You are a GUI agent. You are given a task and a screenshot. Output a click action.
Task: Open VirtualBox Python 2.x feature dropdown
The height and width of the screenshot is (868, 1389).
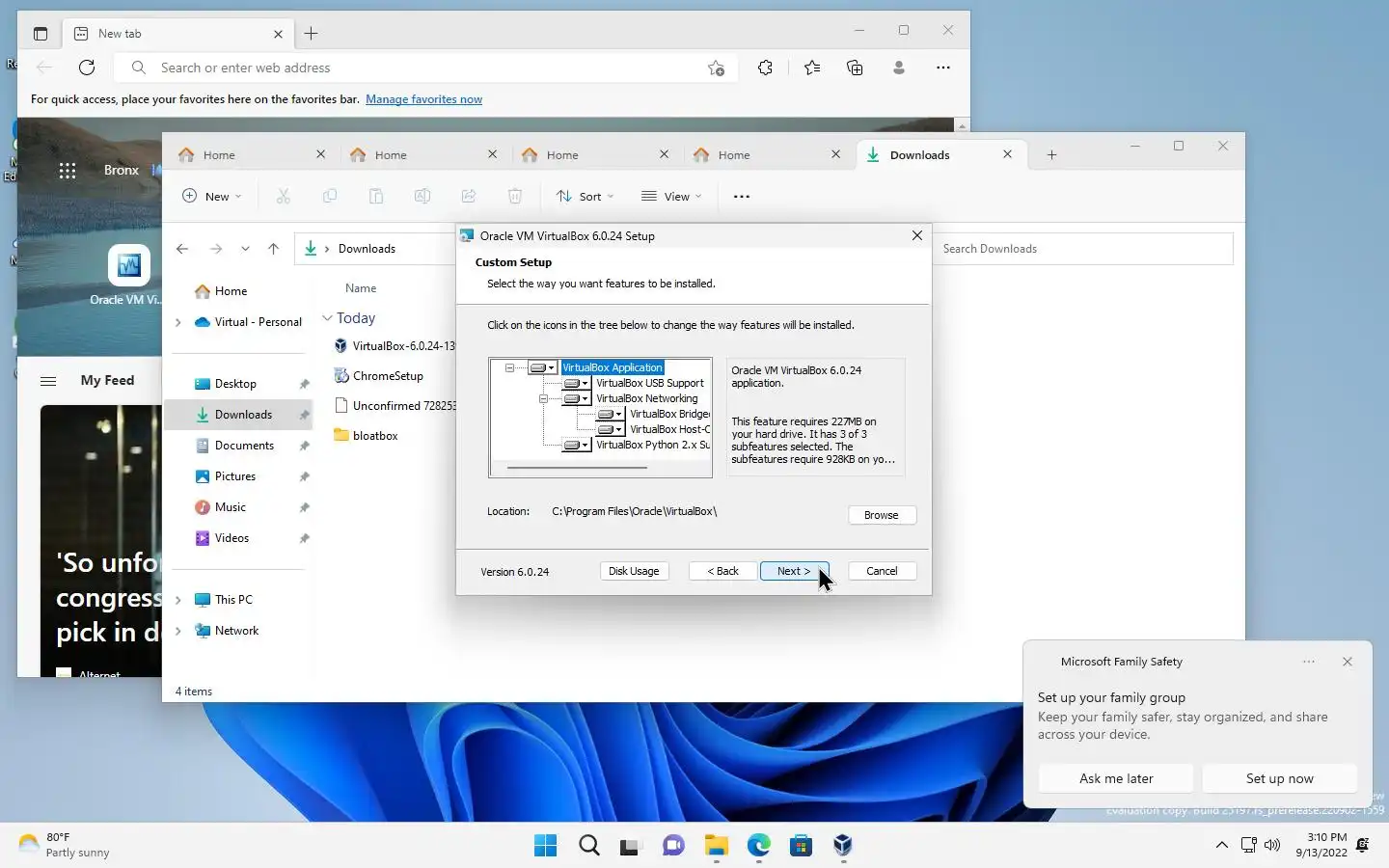coord(577,445)
